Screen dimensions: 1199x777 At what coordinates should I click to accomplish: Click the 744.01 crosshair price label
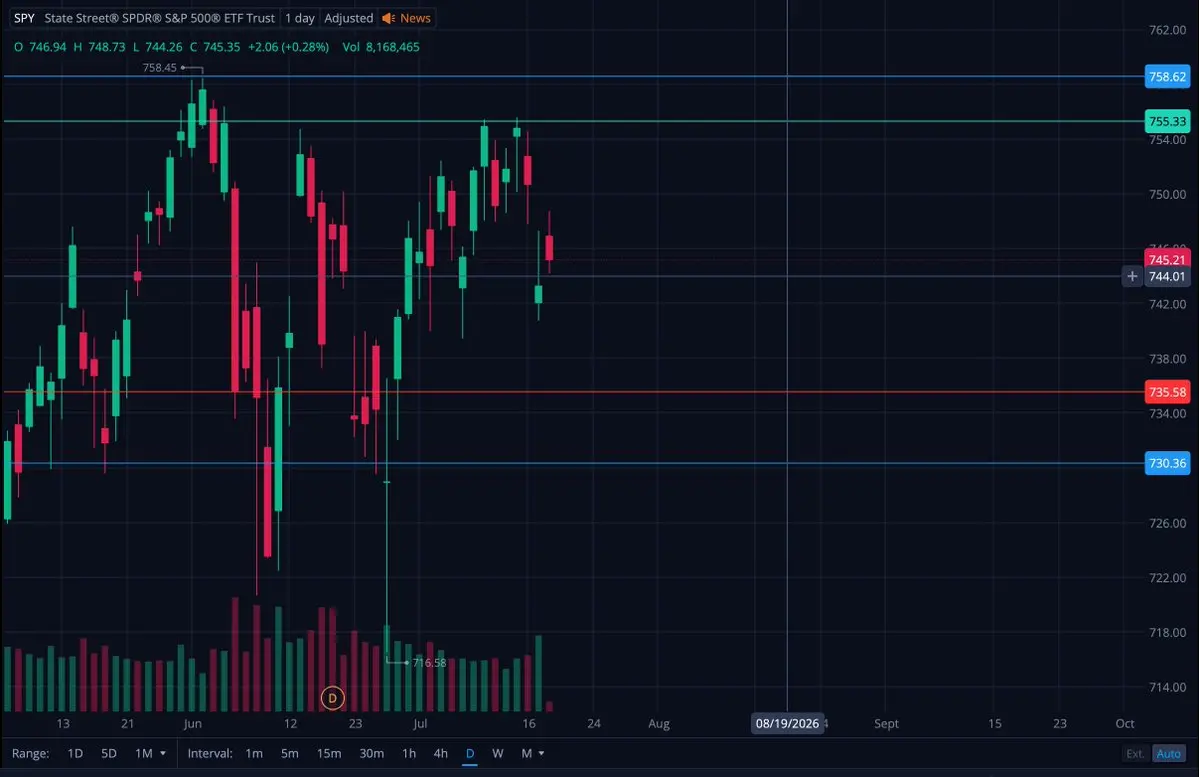(1167, 276)
